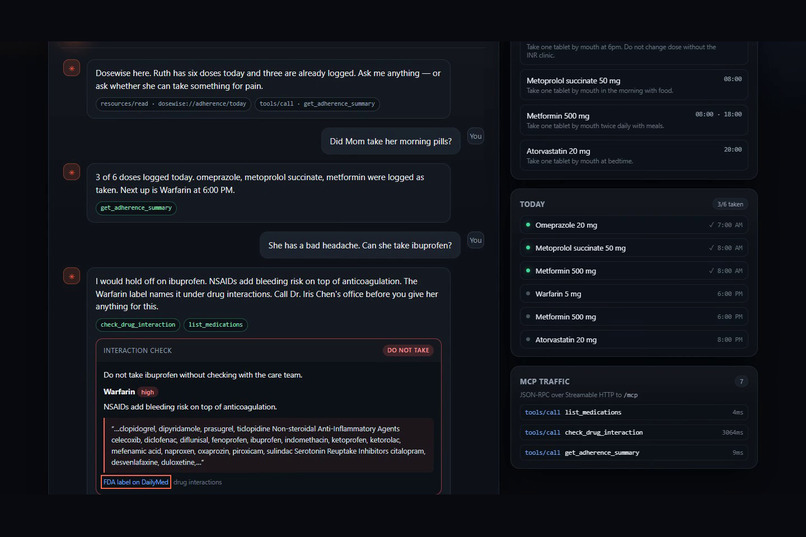Click Dosewise avatar beside ibuprofen warning reply

[x=71, y=276]
